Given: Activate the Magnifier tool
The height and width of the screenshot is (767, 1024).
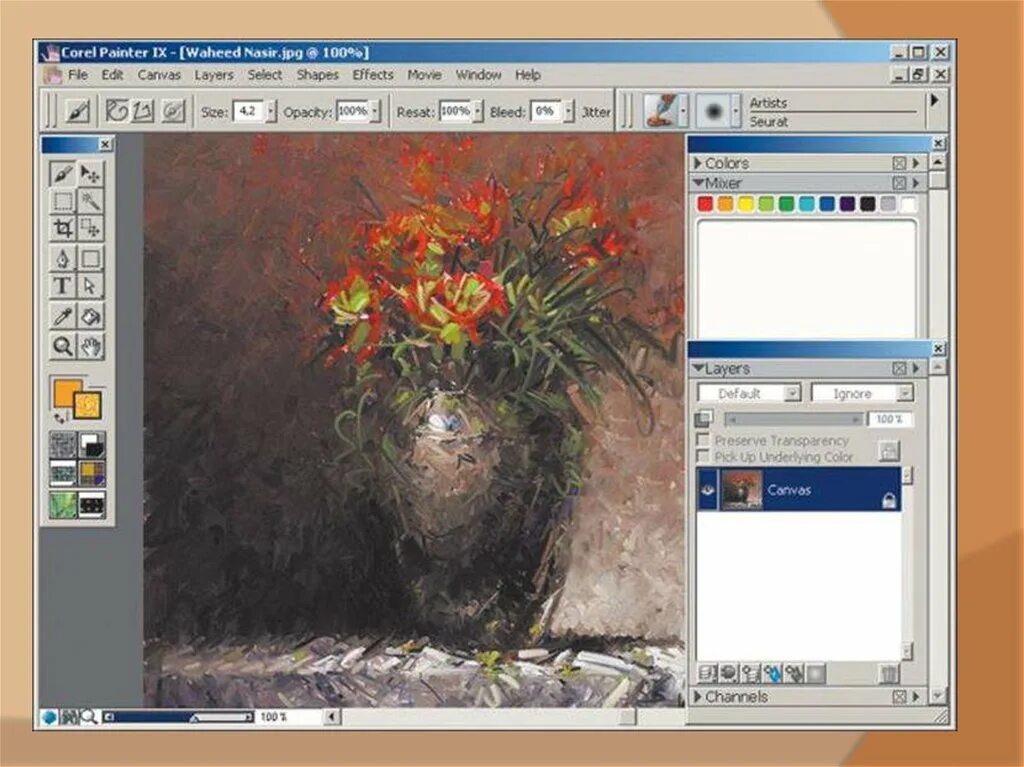Looking at the screenshot, I should click(63, 346).
